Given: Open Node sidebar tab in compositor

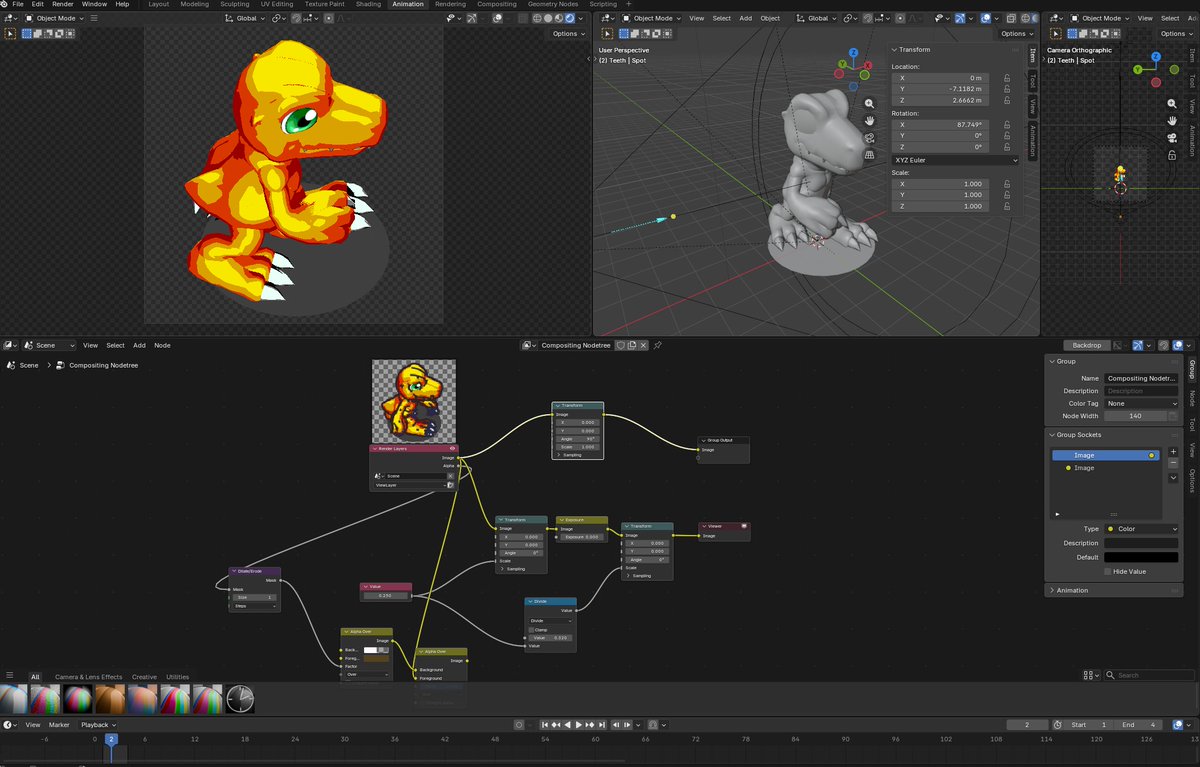Looking at the screenshot, I should point(1191,398).
